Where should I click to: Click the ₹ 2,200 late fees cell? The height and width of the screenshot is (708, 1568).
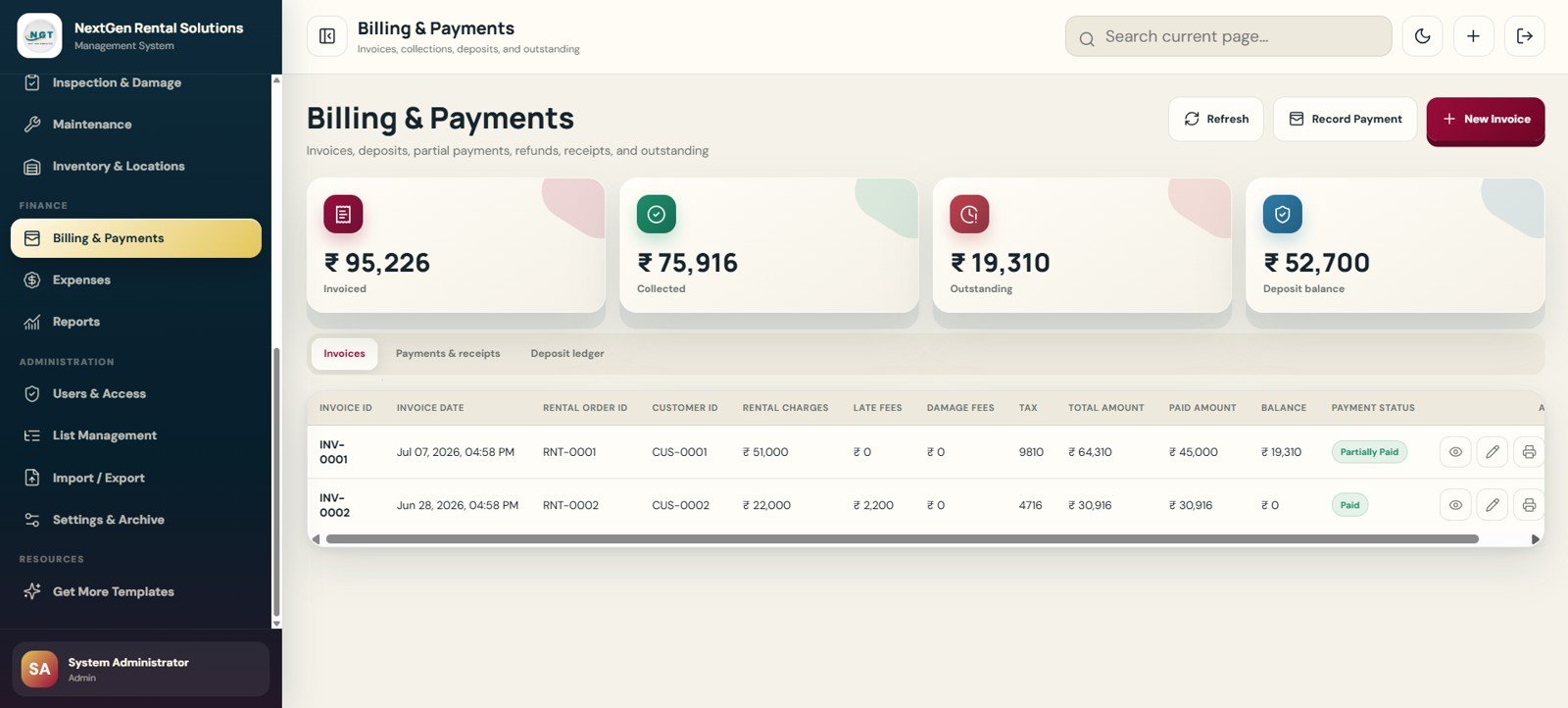(x=873, y=505)
